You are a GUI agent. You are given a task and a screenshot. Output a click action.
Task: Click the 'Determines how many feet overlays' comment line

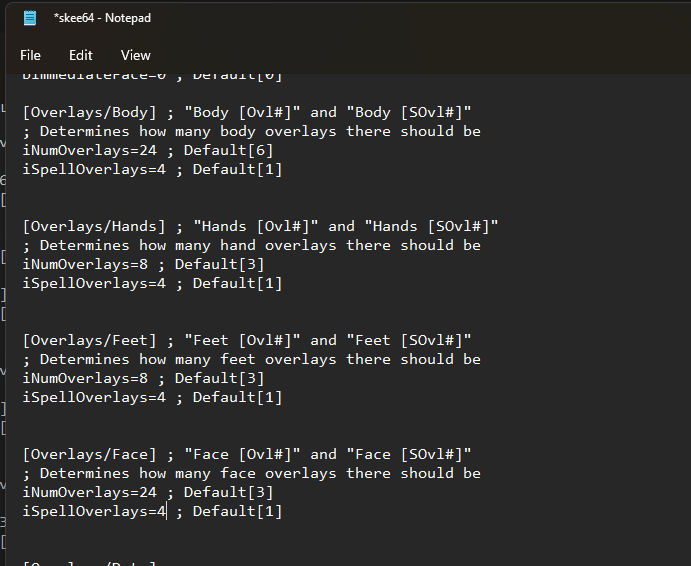[252, 359]
